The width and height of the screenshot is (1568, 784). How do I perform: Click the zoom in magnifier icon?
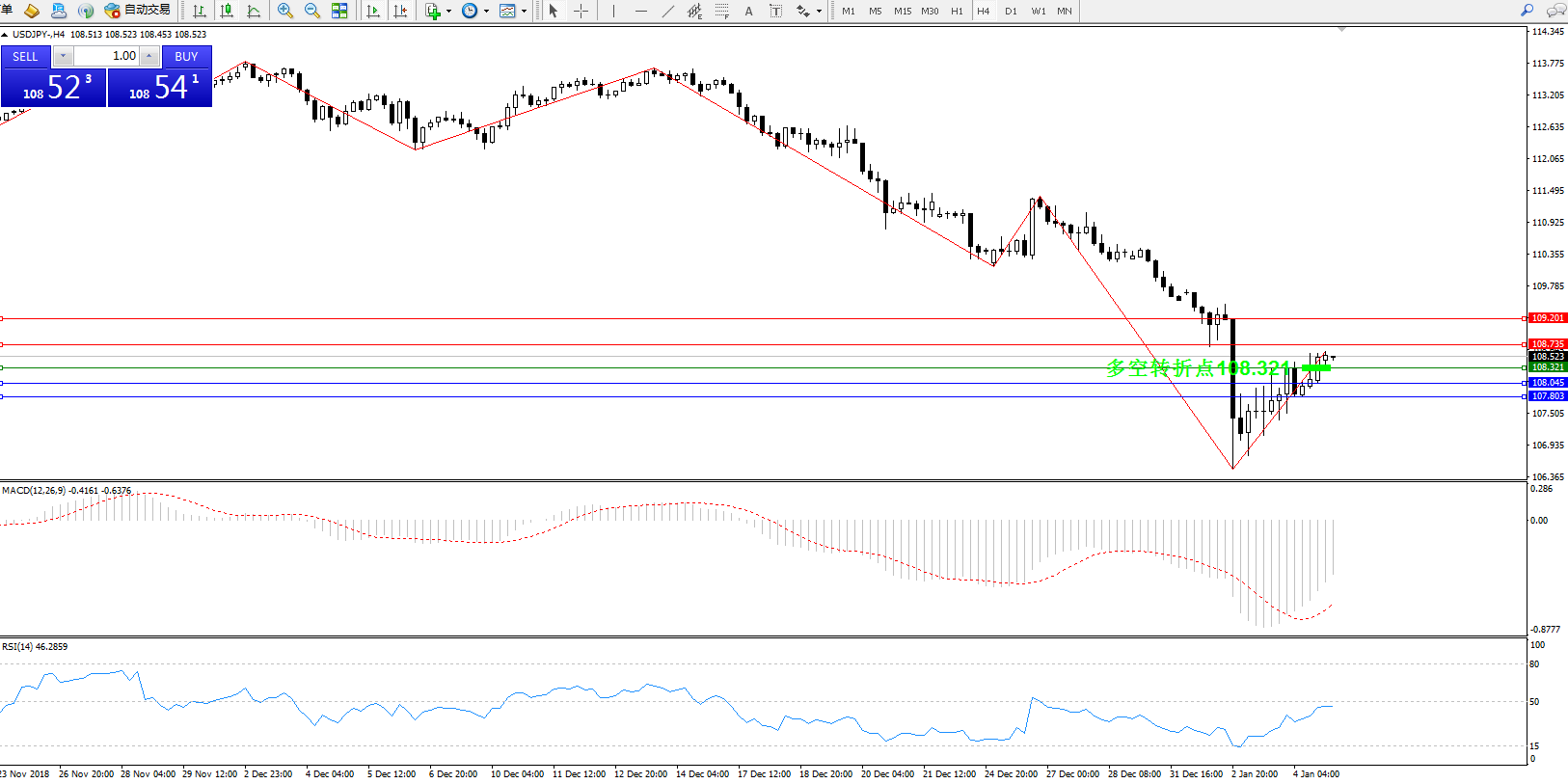[x=284, y=11]
